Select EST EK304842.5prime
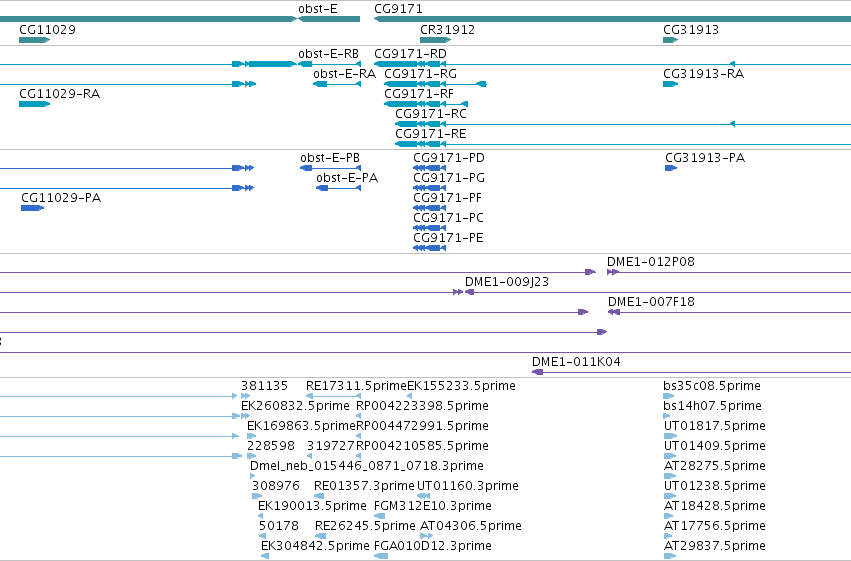This screenshot has height=561, width=851. [x=315, y=546]
